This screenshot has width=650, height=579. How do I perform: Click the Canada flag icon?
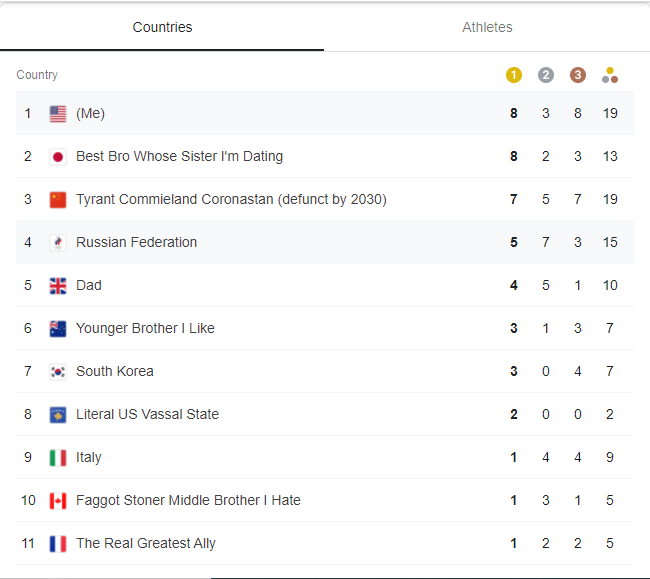point(58,501)
